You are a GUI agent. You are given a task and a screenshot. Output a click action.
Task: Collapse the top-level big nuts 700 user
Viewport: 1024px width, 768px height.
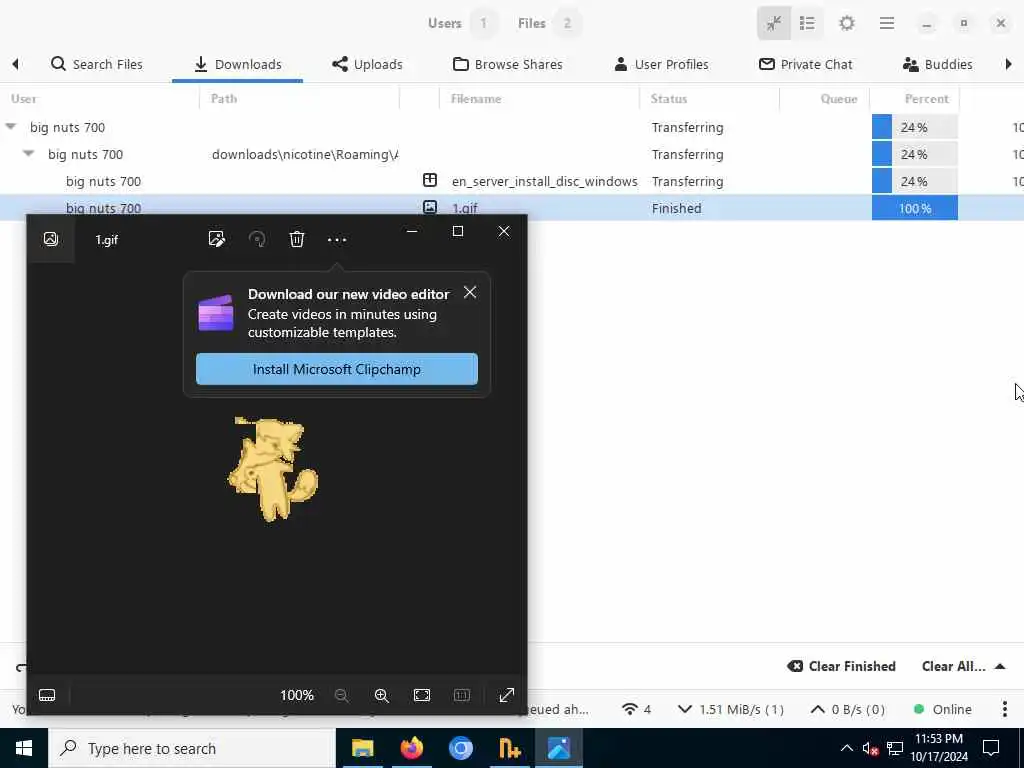coord(10,127)
